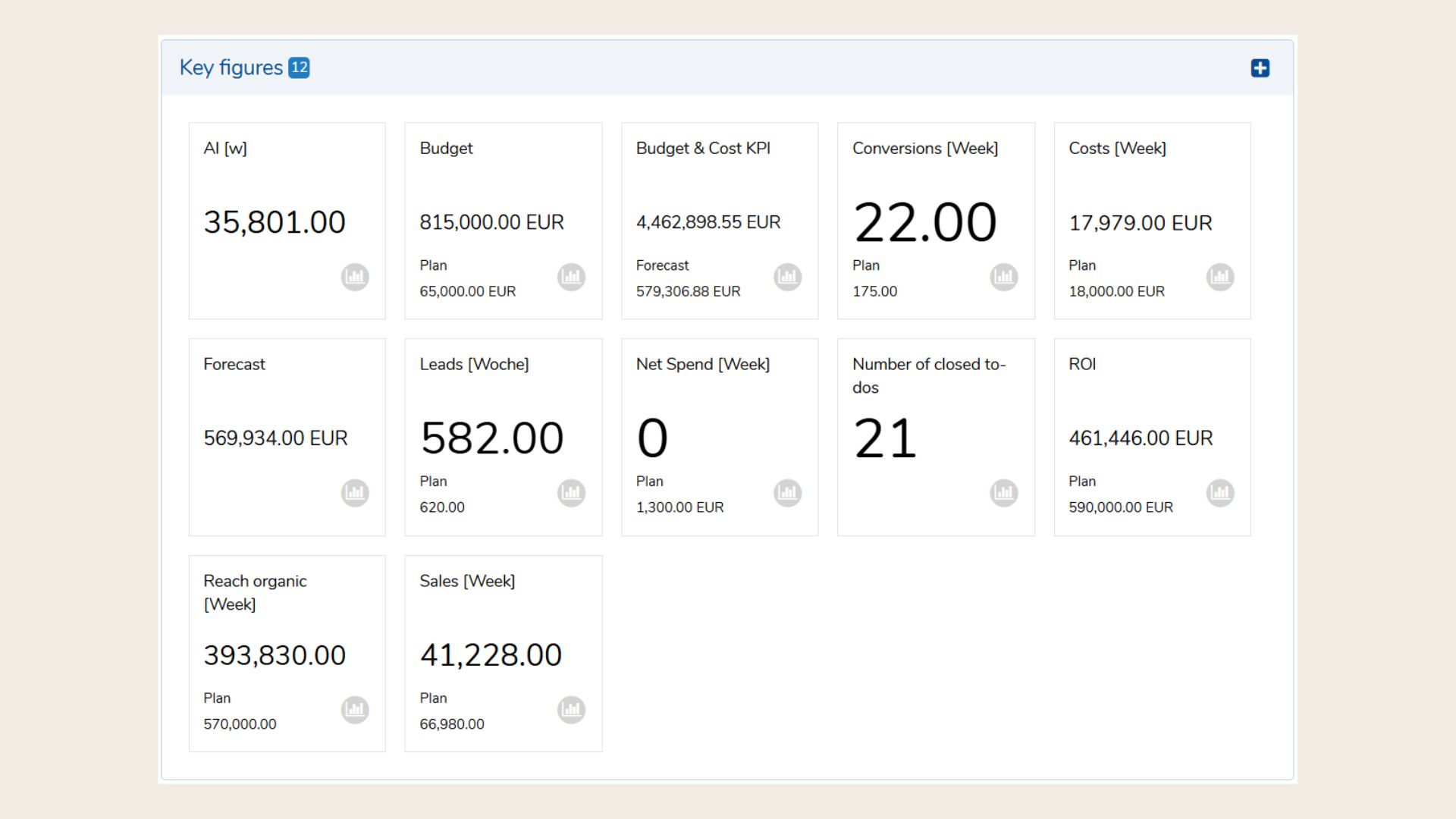1456x819 pixels.
Task: Open chart icon in AI [w] card
Action: [355, 277]
